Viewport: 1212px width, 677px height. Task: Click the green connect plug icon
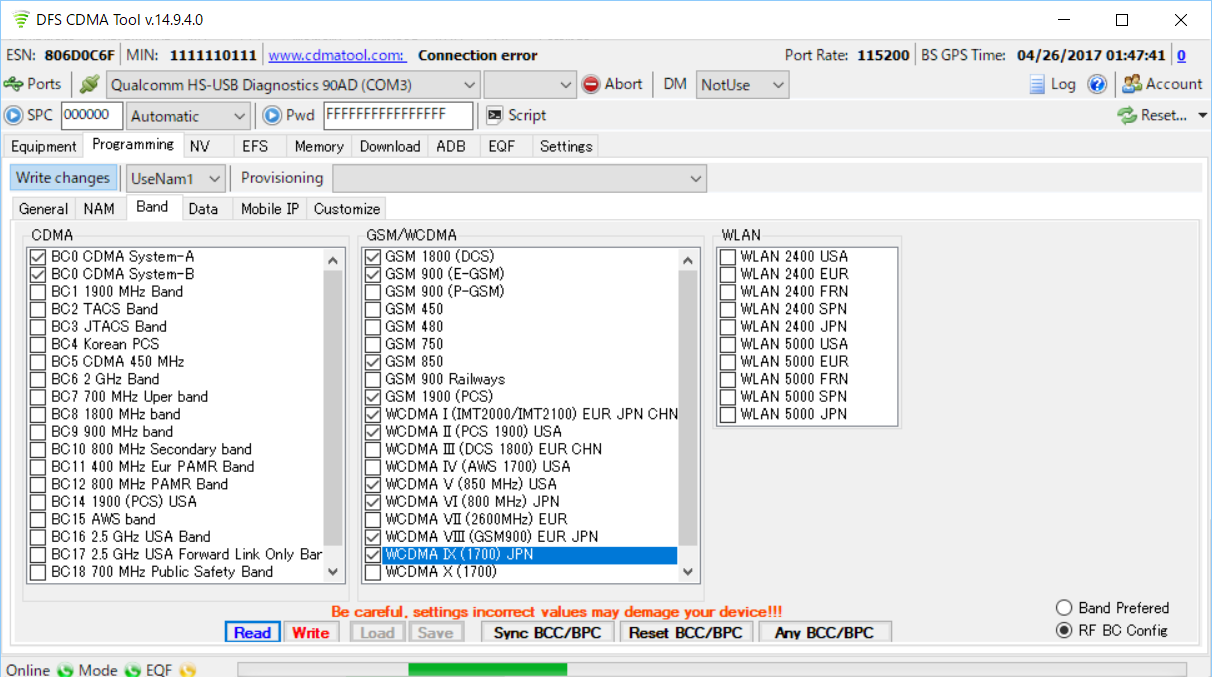90,85
